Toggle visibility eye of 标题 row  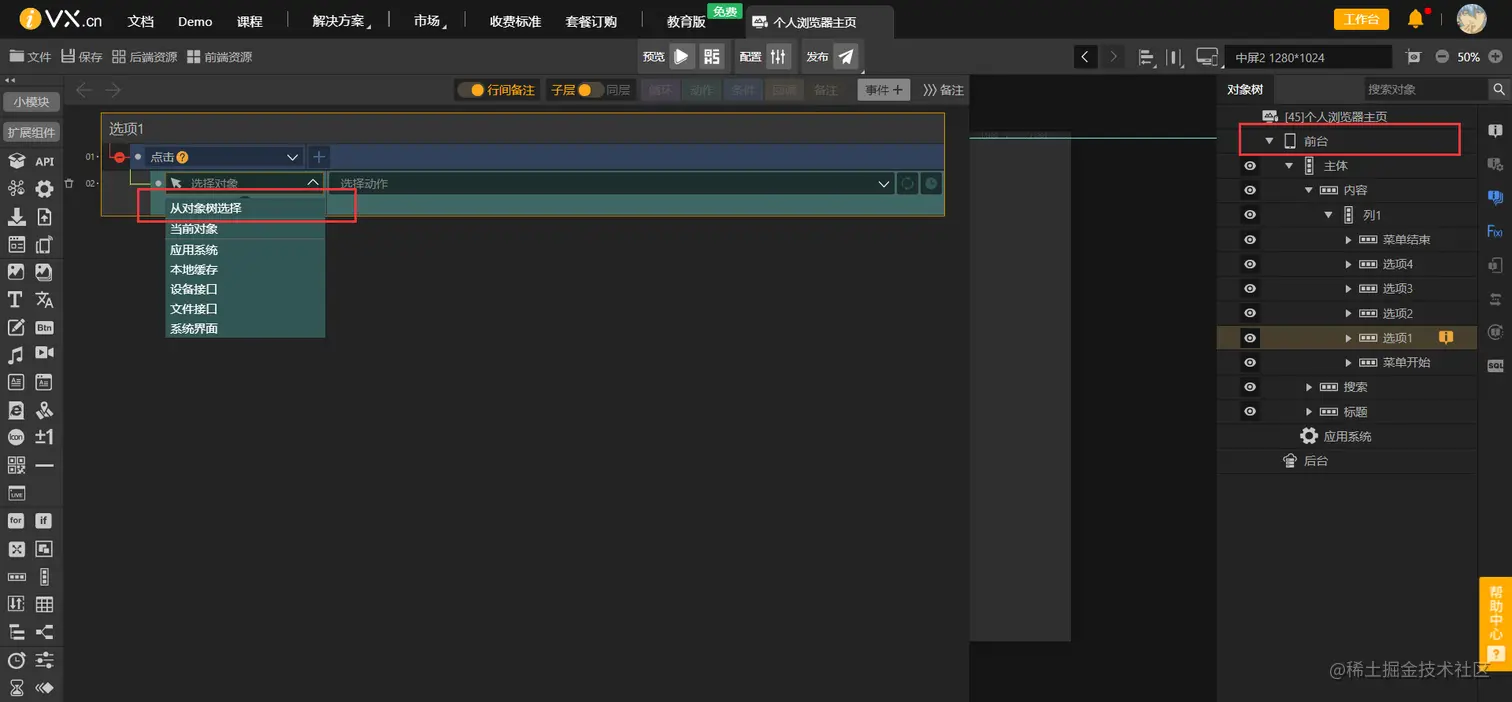[x=1249, y=411]
